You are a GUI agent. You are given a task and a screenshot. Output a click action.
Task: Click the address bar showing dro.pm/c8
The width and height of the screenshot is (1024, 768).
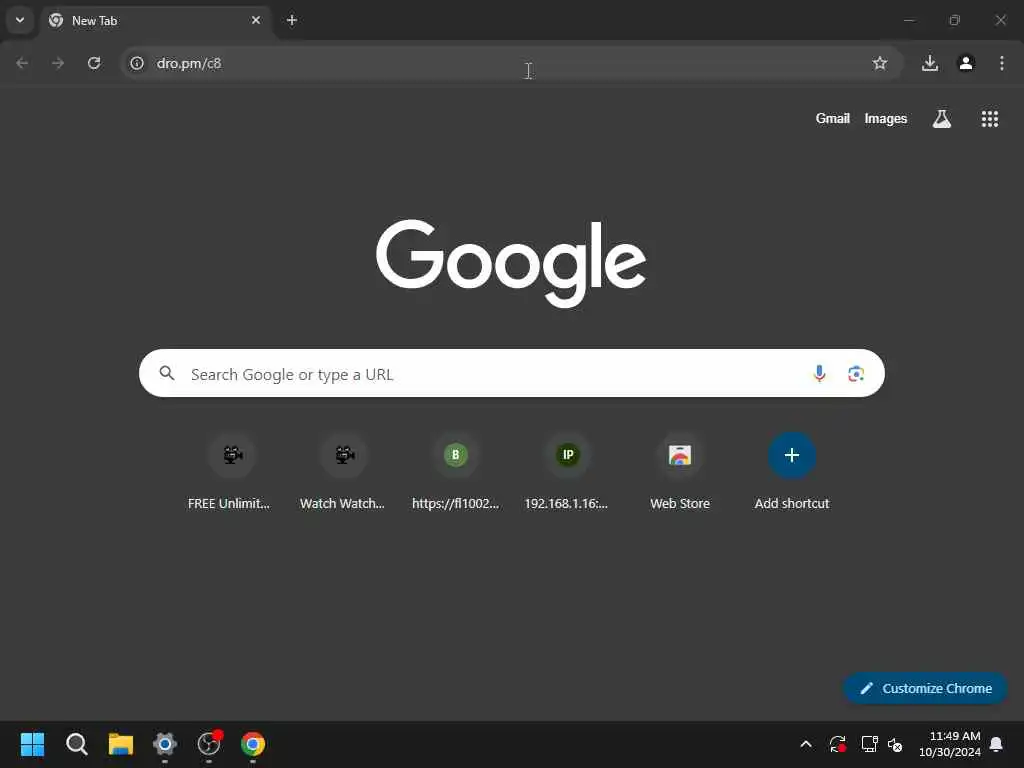512,63
